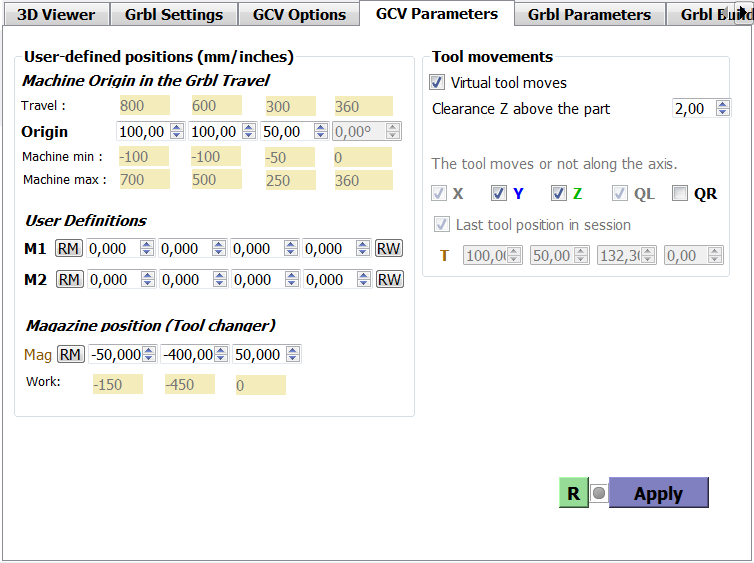Click the RW button on M2 row

[390, 279]
